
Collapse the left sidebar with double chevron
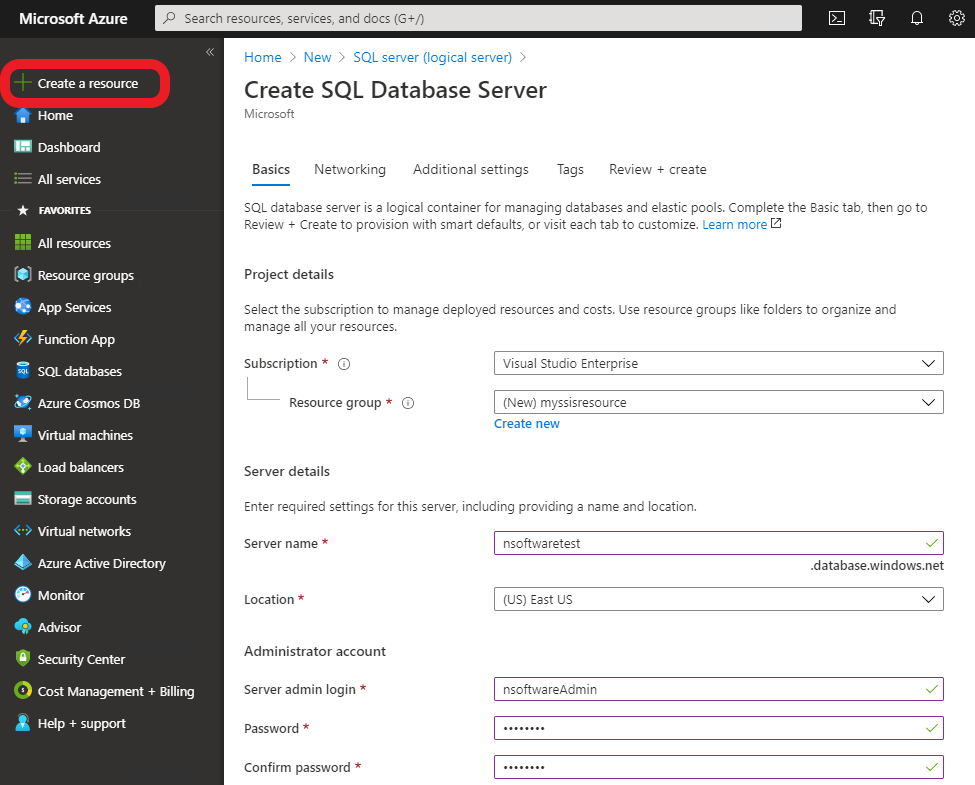click(210, 52)
